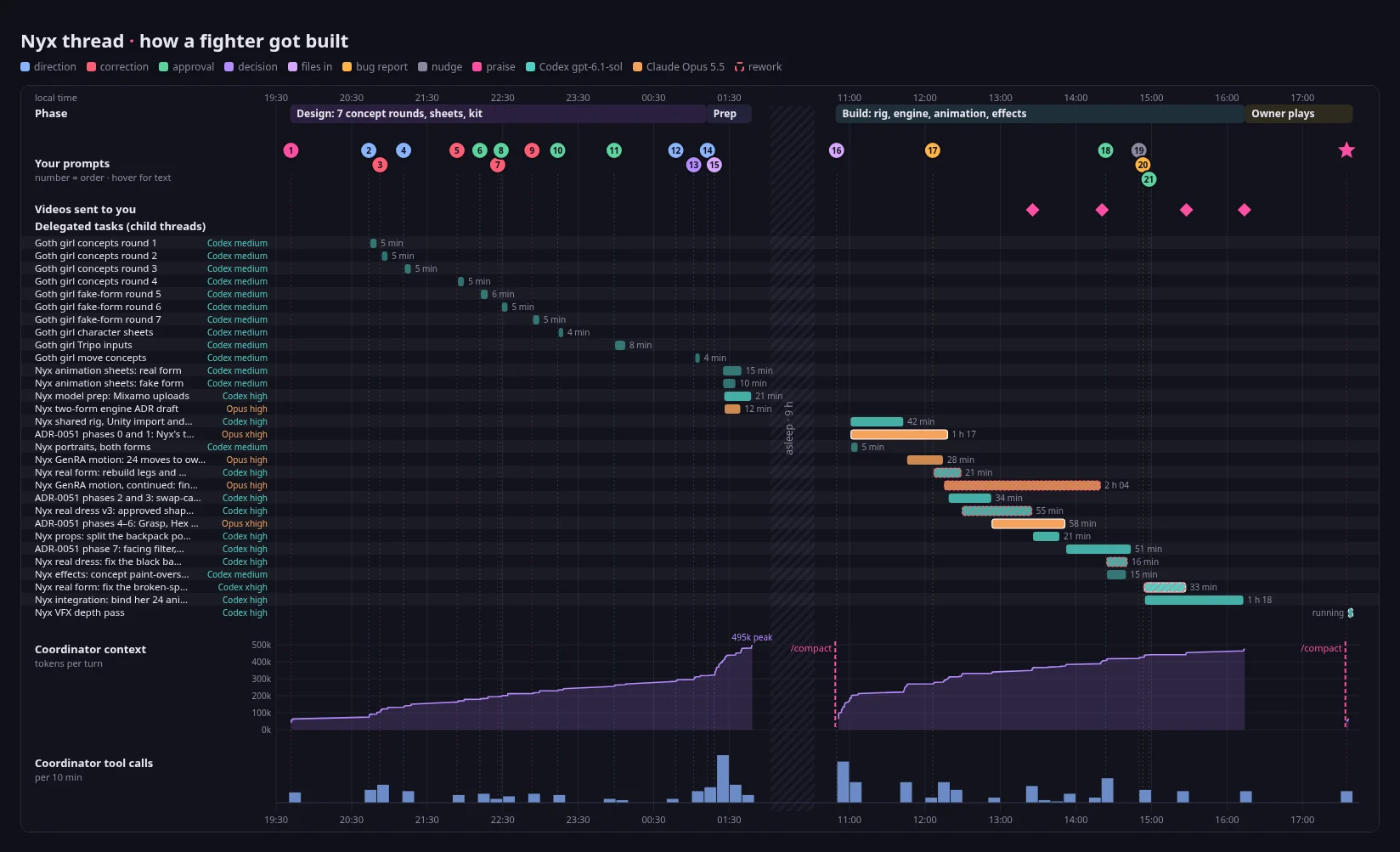This screenshot has width=1400, height=852.
Task: Click the approval legend swatch
Action: coord(163,66)
